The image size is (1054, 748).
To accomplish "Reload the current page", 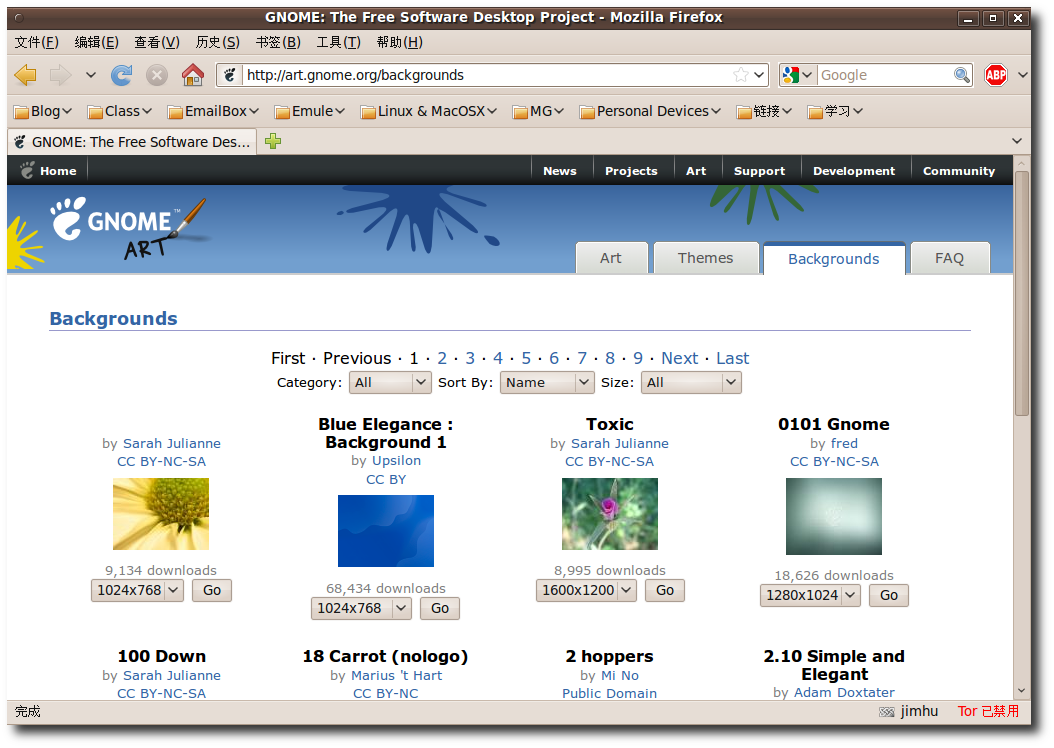I will pyautogui.click(x=122, y=75).
